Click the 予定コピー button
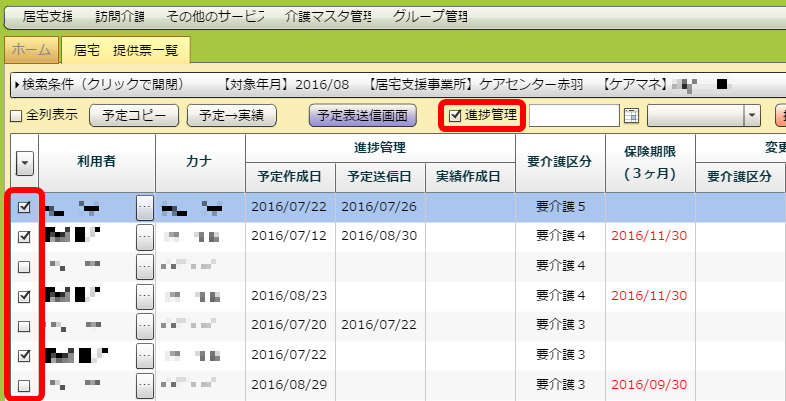 pyautogui.click(x=134, y=116)
